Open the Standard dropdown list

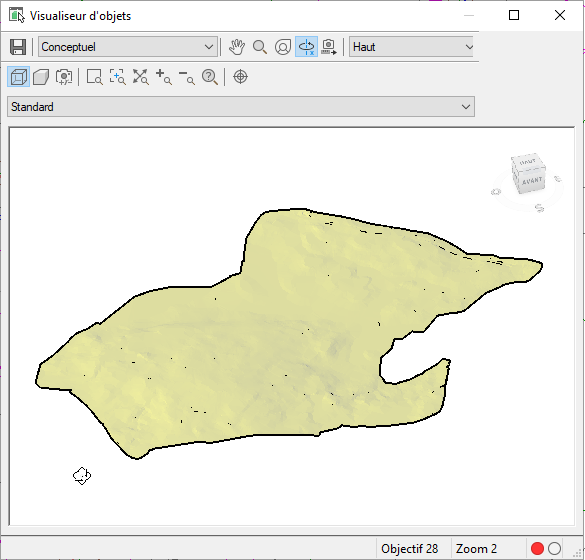click(241, 107)
